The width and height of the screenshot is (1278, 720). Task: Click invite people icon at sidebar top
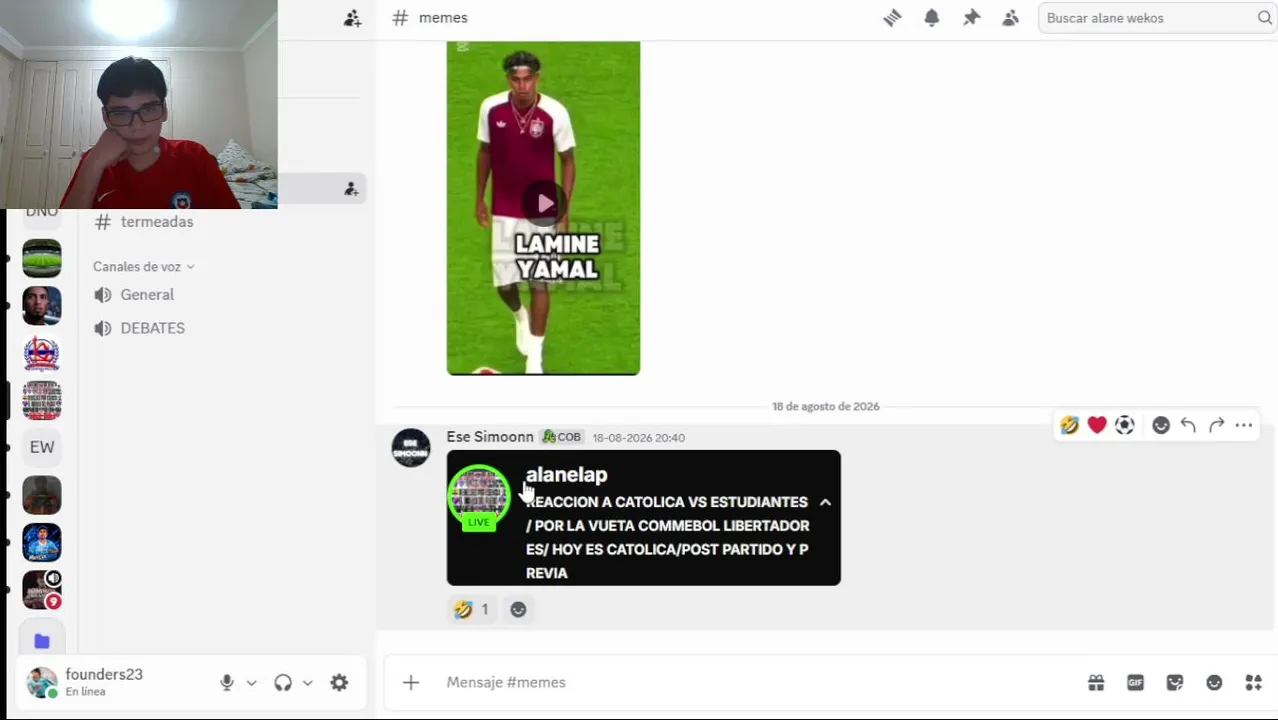coord(352,18)
